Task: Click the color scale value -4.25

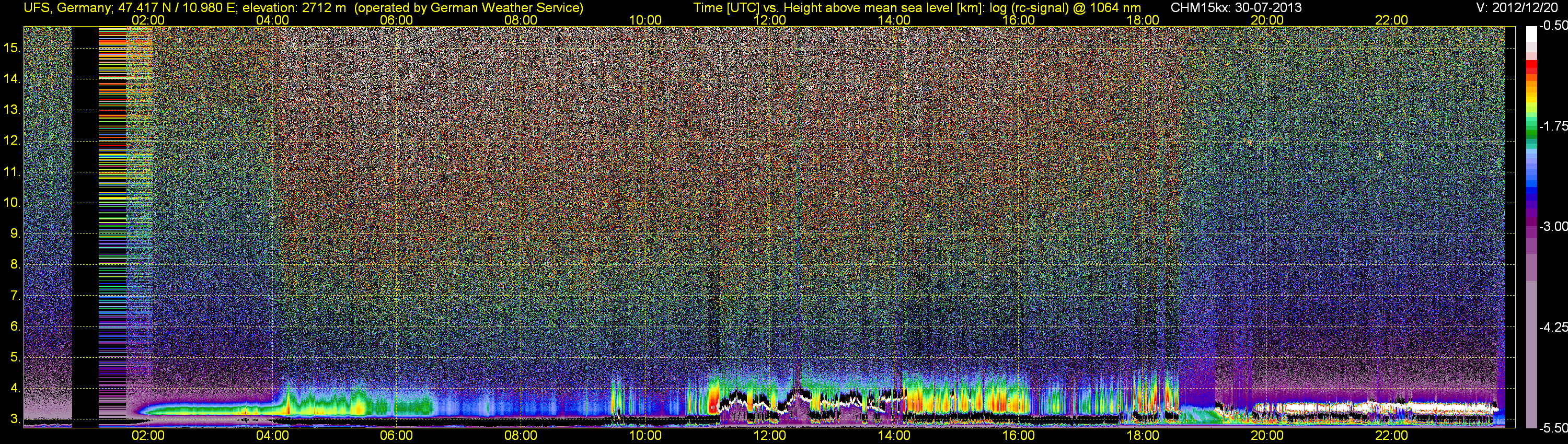Action: pyautogui.click(x=1553, y=327)
